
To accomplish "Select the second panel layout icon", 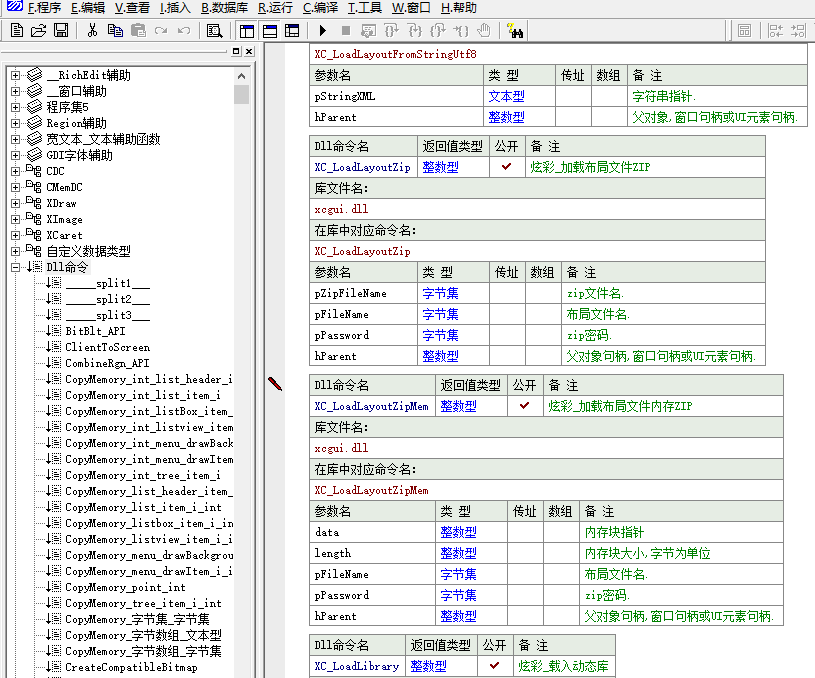I will [x=270, y=31].
